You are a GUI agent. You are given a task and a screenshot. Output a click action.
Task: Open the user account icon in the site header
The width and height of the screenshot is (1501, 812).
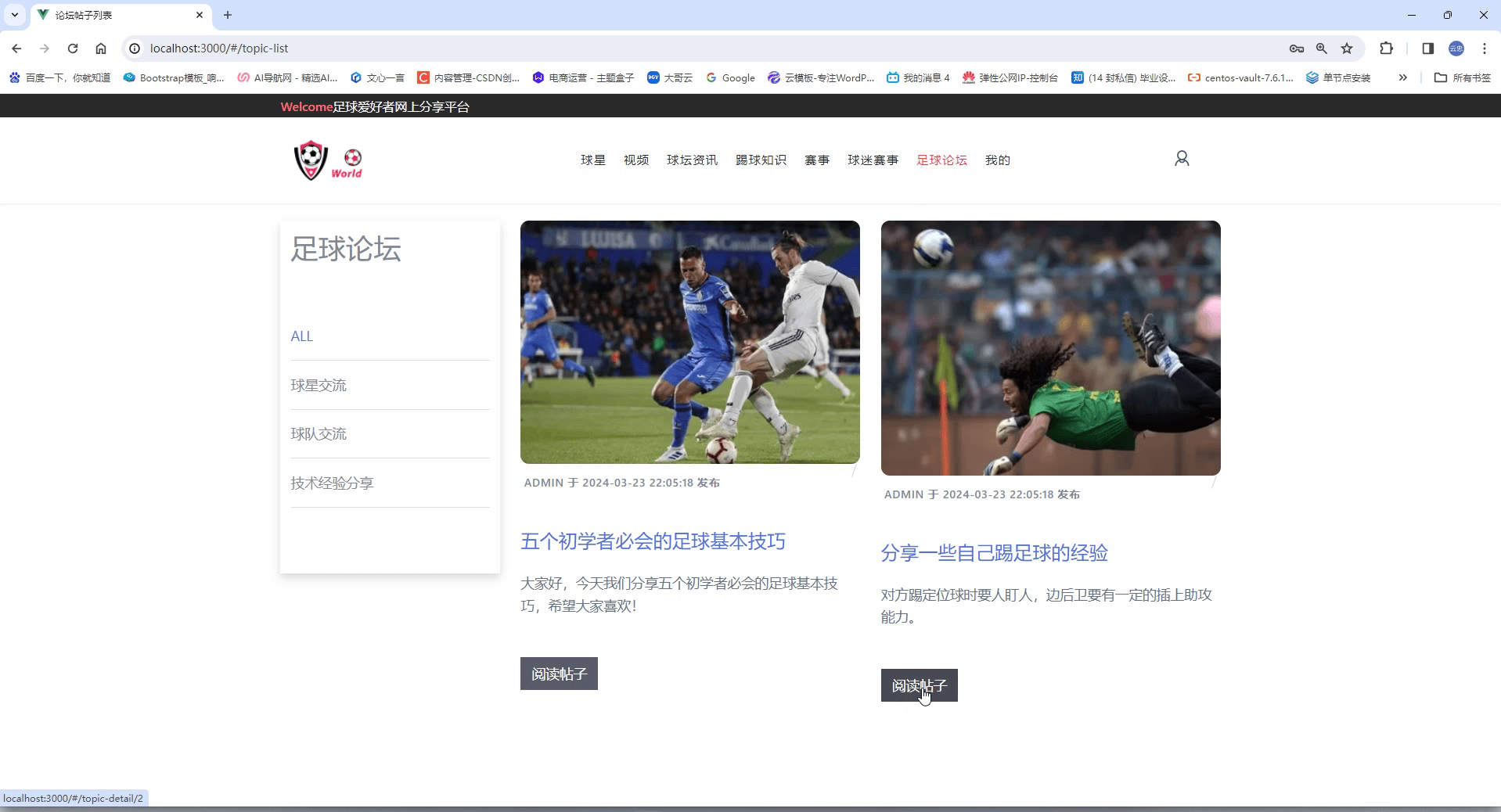pos(1181,158)
